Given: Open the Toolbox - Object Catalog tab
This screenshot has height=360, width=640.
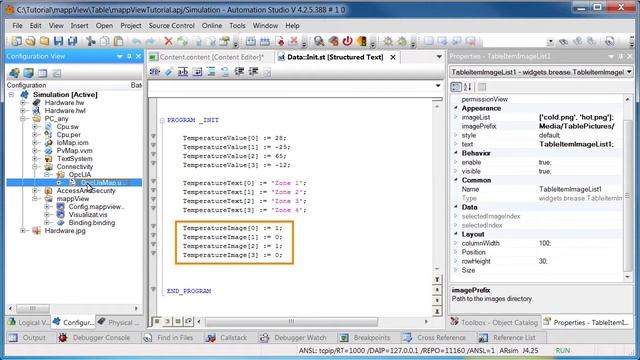Looking at the screenshot, I should (x=495, y=322).
